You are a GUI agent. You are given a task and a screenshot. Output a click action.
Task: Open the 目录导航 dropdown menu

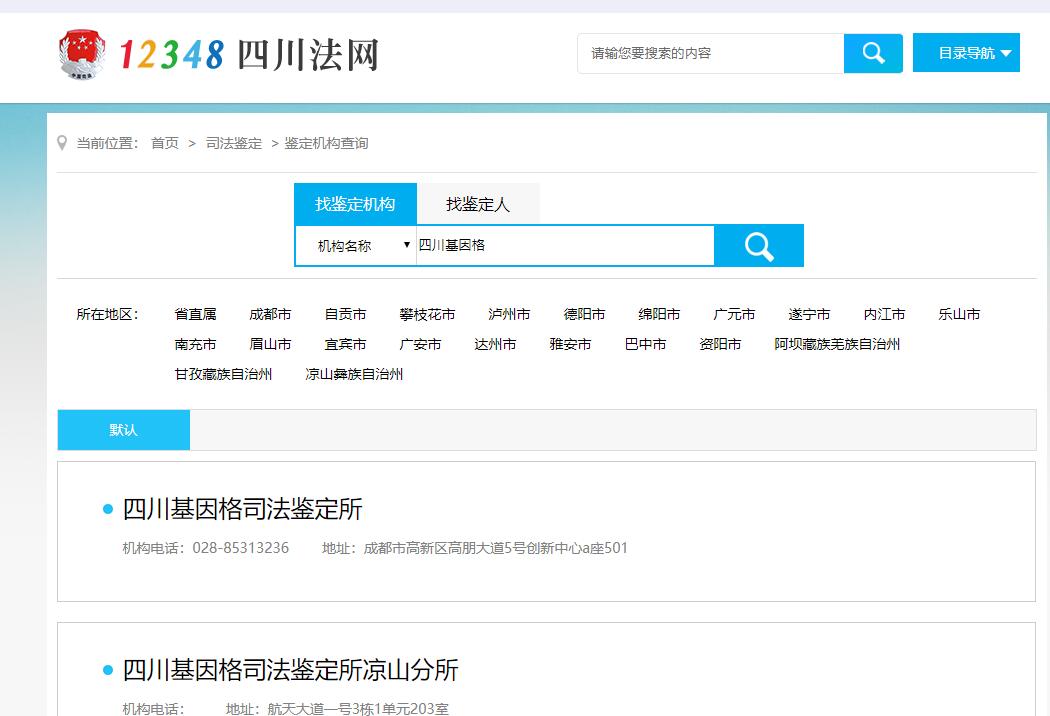tap(966, 53)
